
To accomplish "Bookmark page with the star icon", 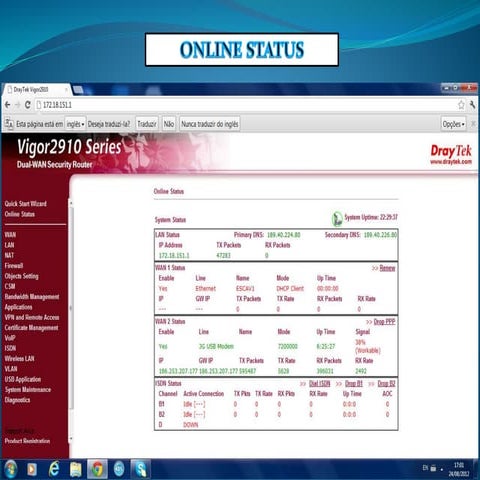I will click(461, 105).
